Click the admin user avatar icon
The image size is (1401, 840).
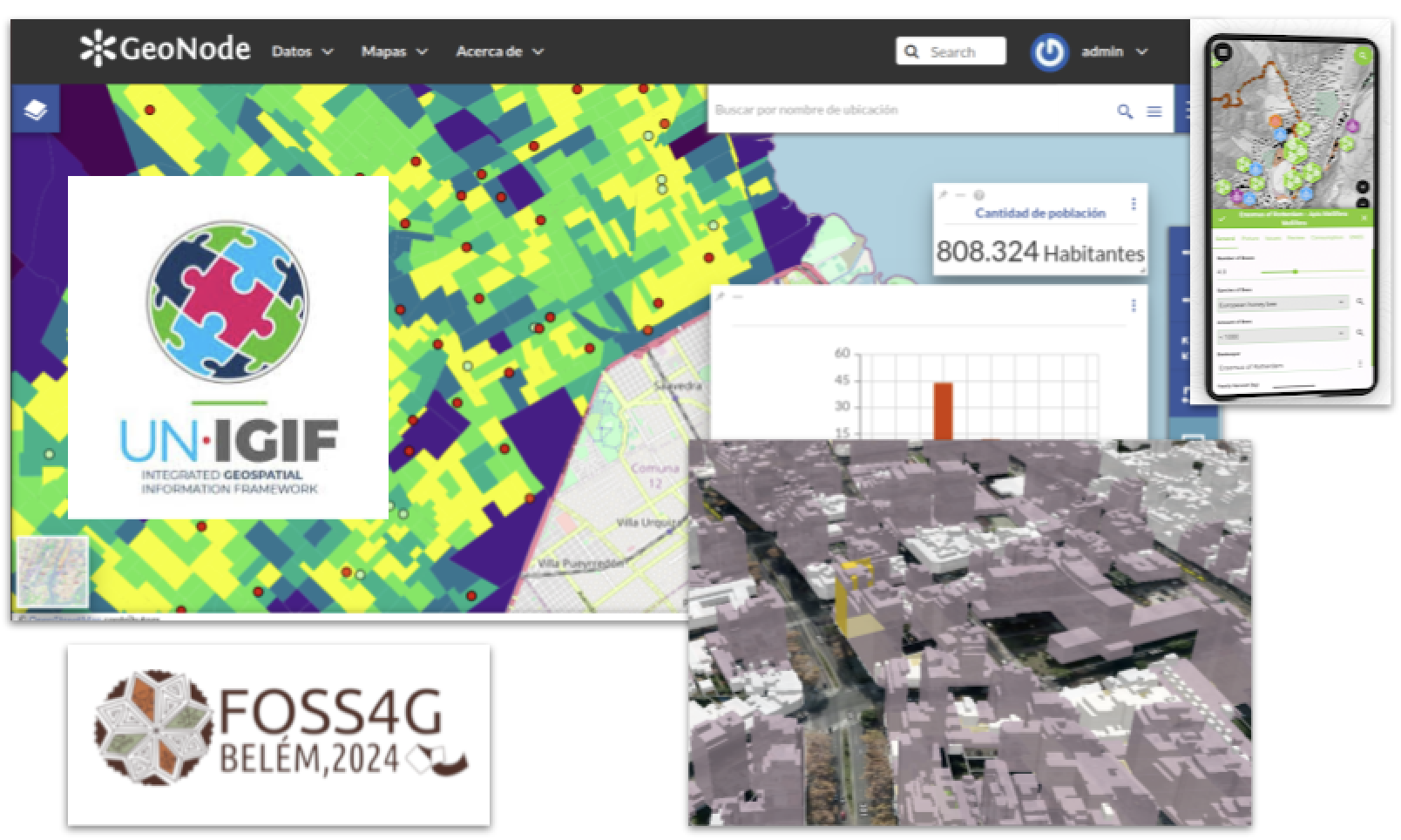pyautogui.click(x=1049, y=52)
